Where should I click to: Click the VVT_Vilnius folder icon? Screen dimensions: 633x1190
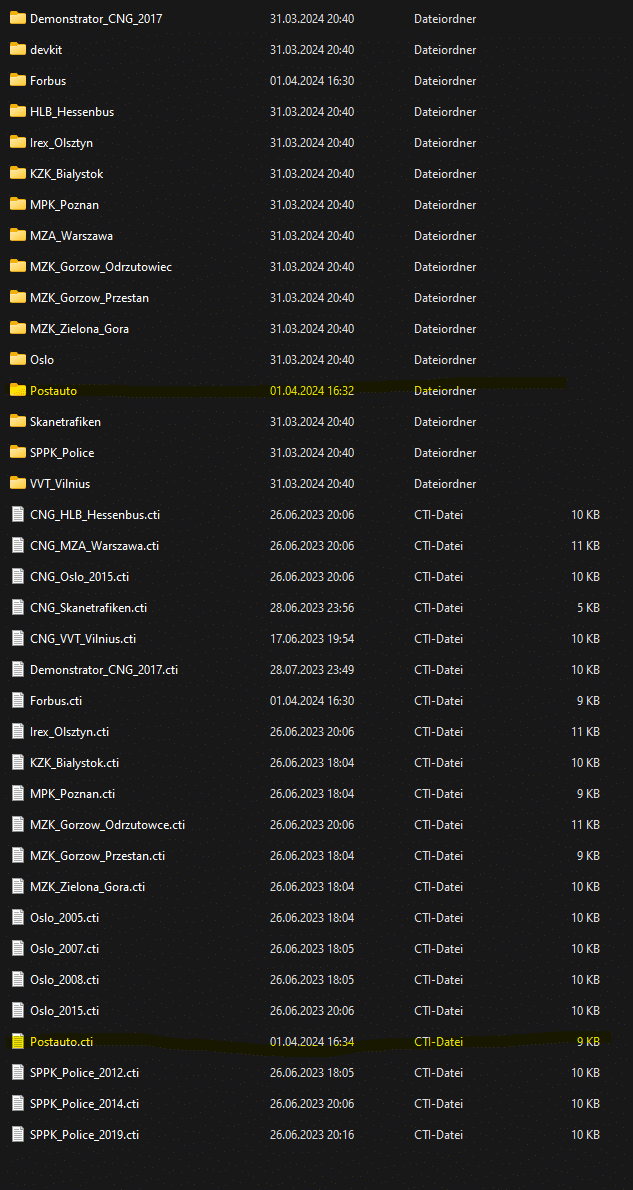(17, 483)
